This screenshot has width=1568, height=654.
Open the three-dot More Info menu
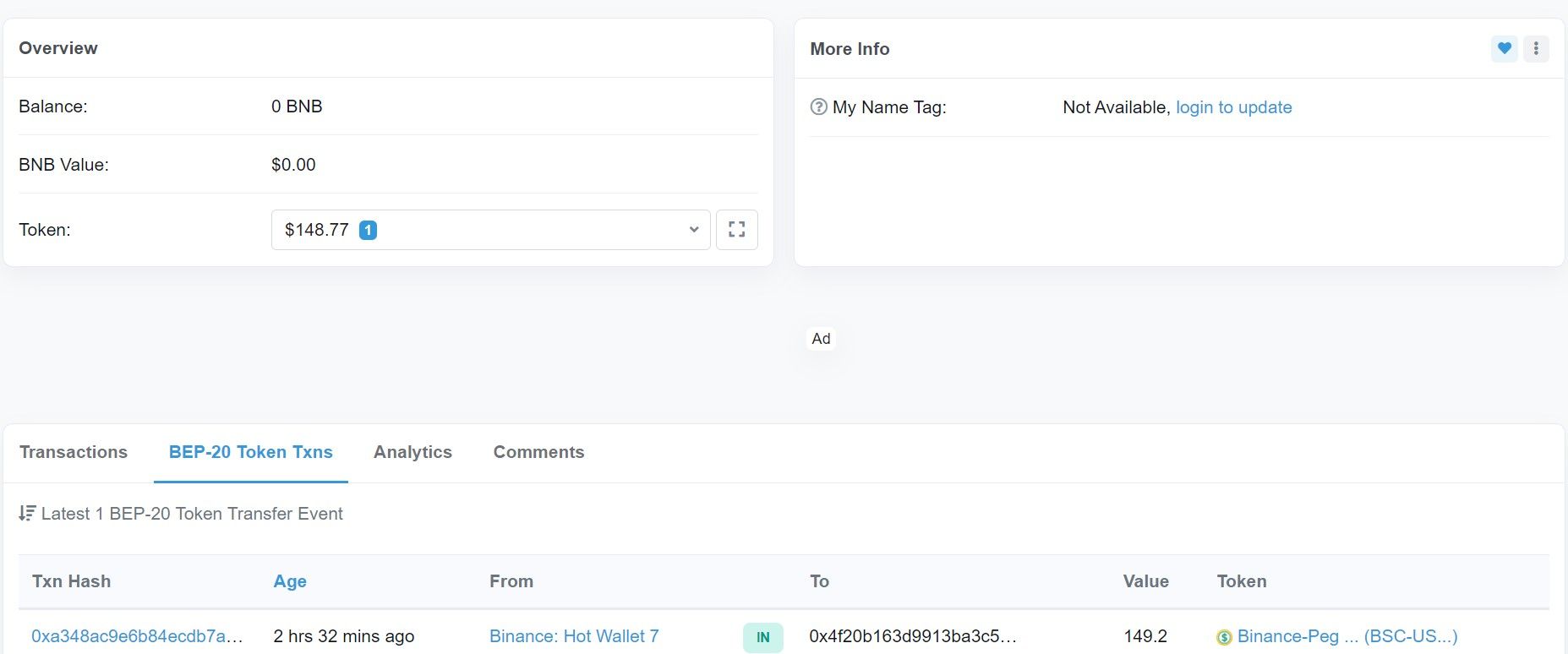(1536, 49)
